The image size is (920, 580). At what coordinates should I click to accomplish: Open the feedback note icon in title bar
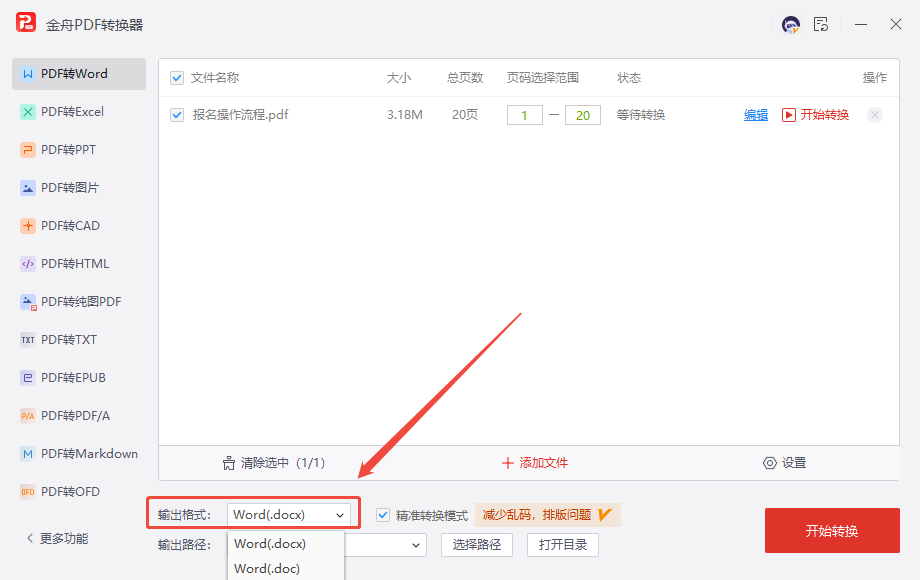[821, 24]
